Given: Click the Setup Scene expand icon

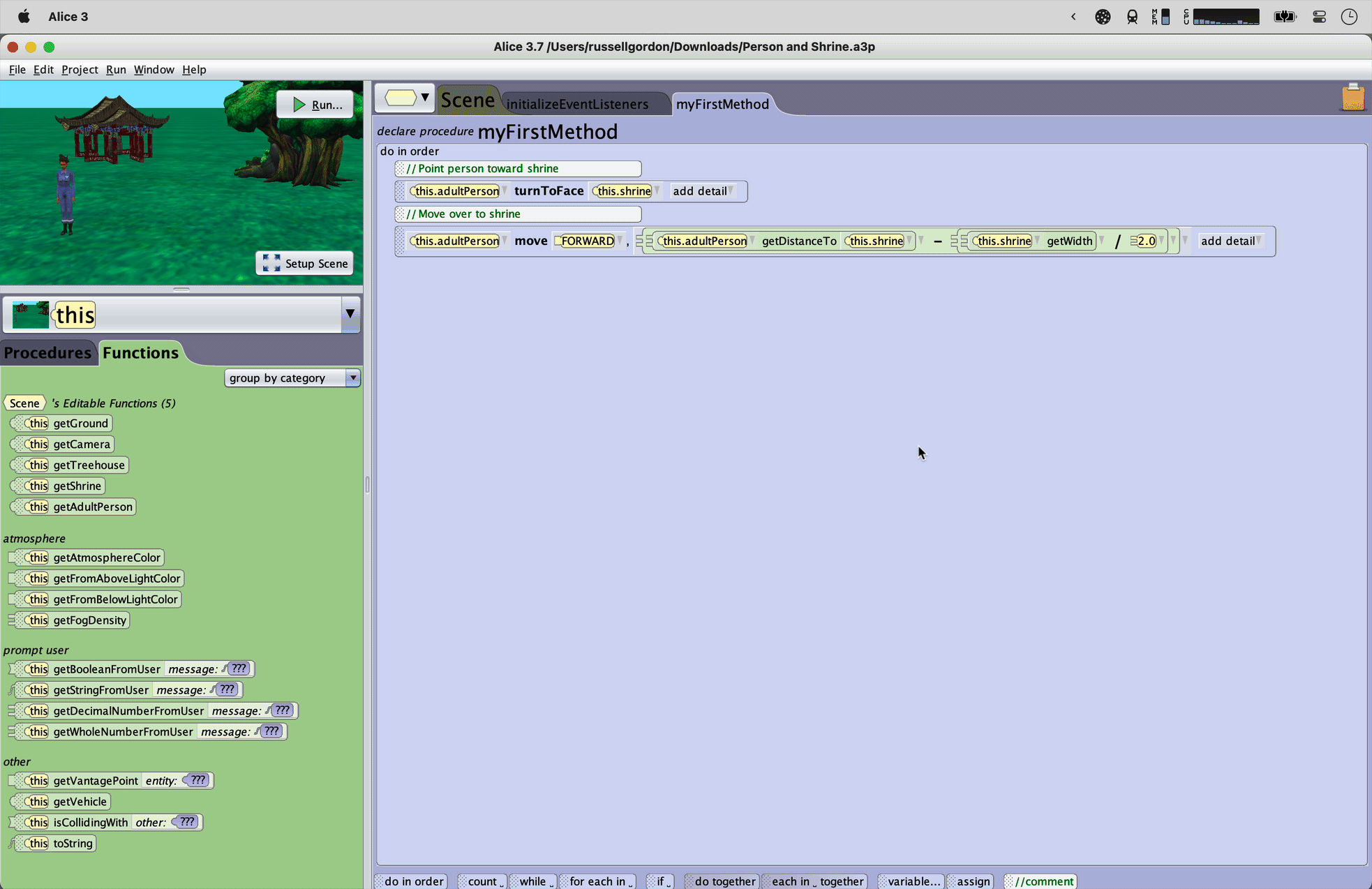Looking at the screenshot, I should [x=271, y=263].
